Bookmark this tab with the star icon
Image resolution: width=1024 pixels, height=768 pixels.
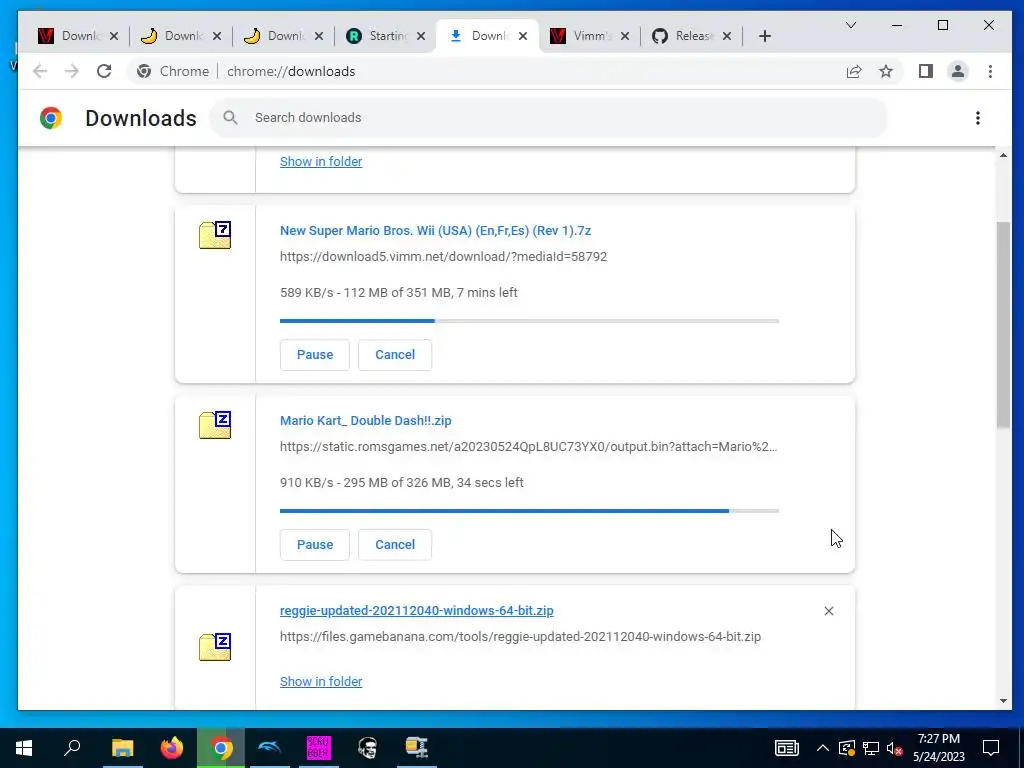point(886,71)
